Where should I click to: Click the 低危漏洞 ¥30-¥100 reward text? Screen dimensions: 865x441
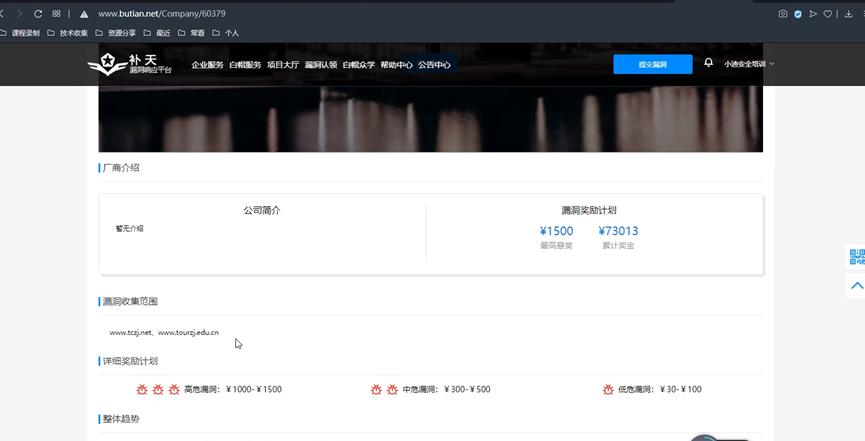tap(660, 390)
